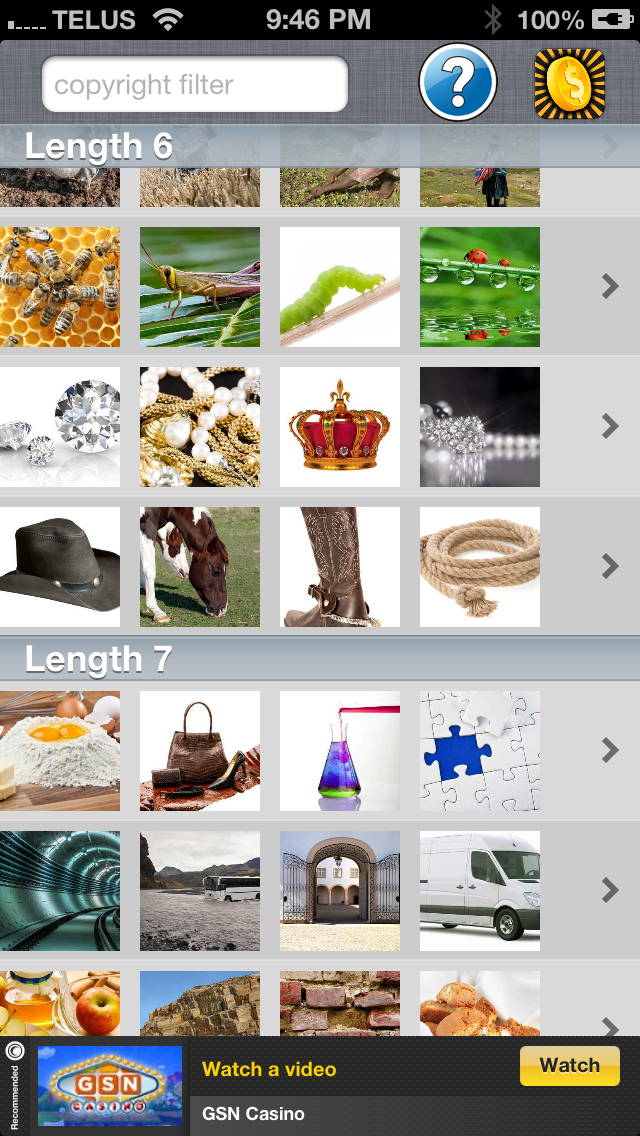This screenshot has height=1136, width=640.
Task: Tap the coiled rope picture
Action: [480, 567]
